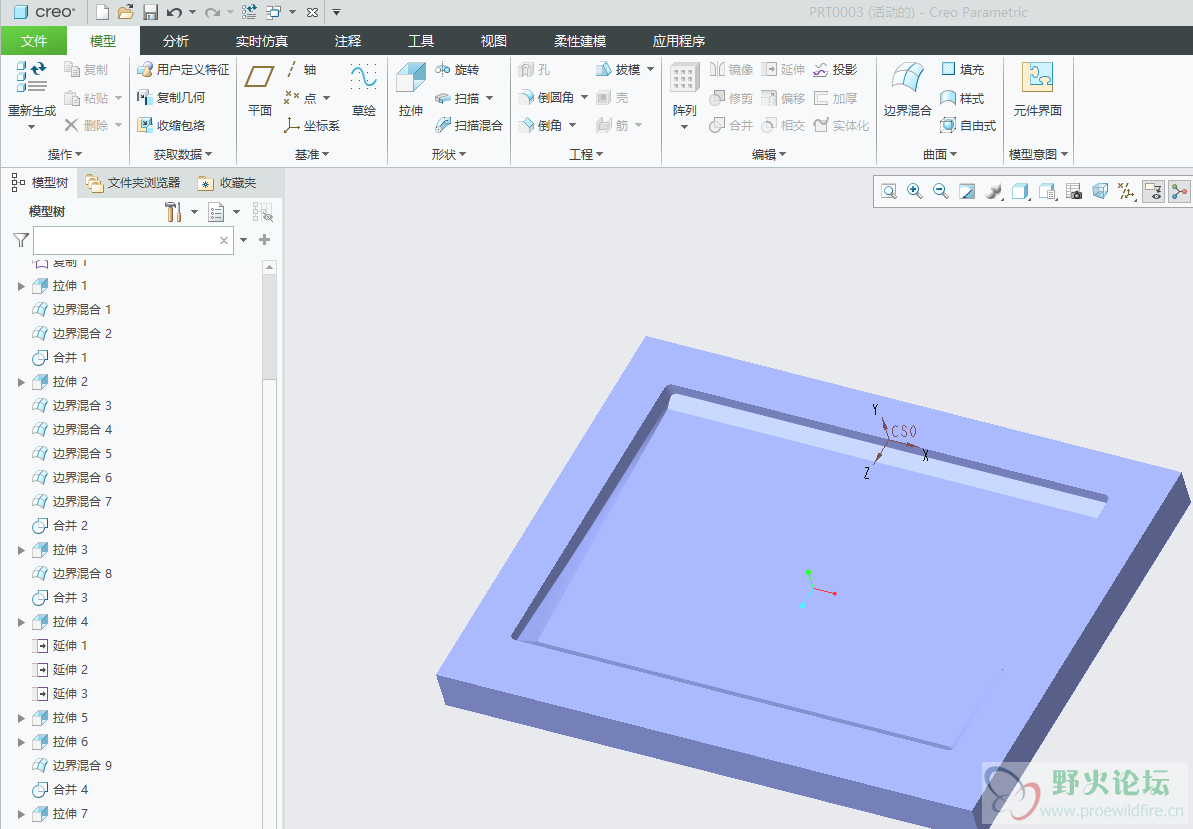Open the 获取数据 group menu
This screenshot has width=1193, height=829.
coord(183,154)
